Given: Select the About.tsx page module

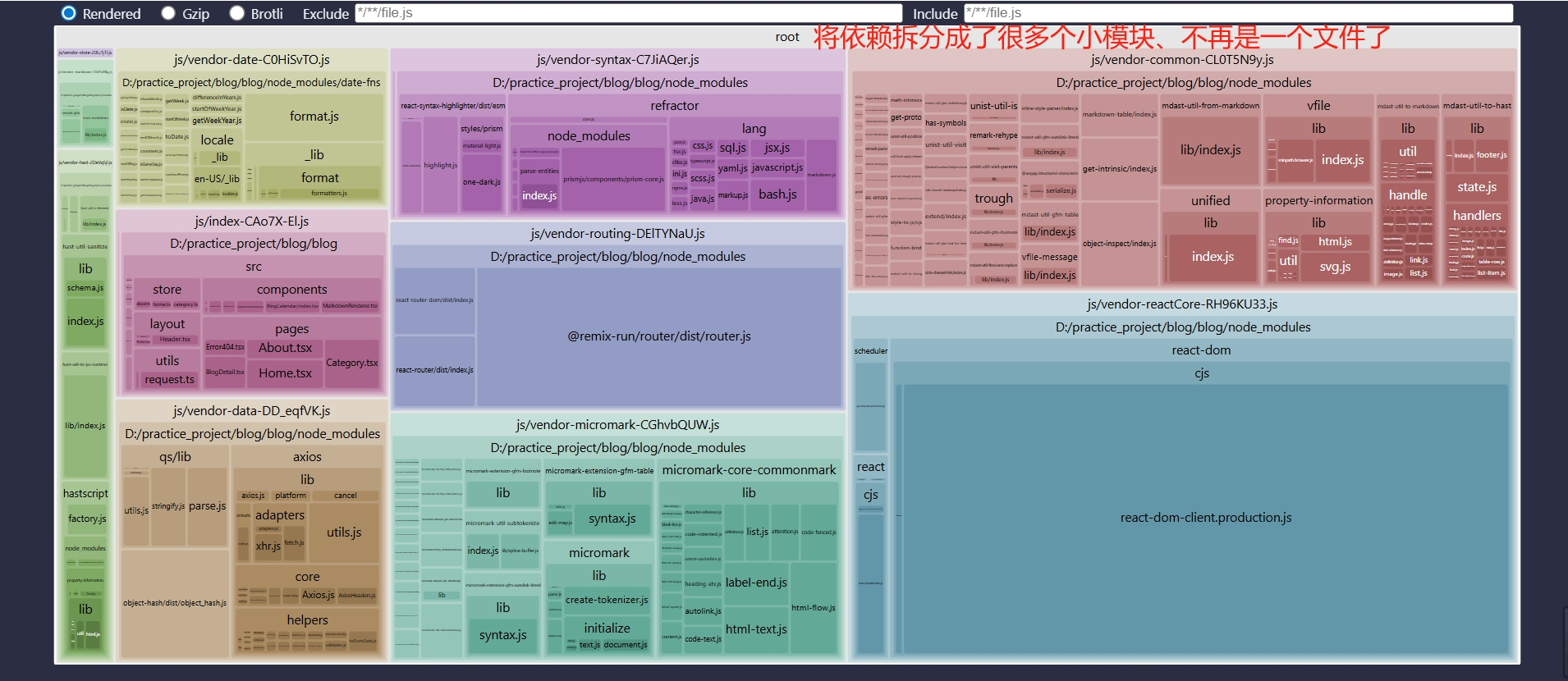Looking at the screenshot, I should [285, 348].
